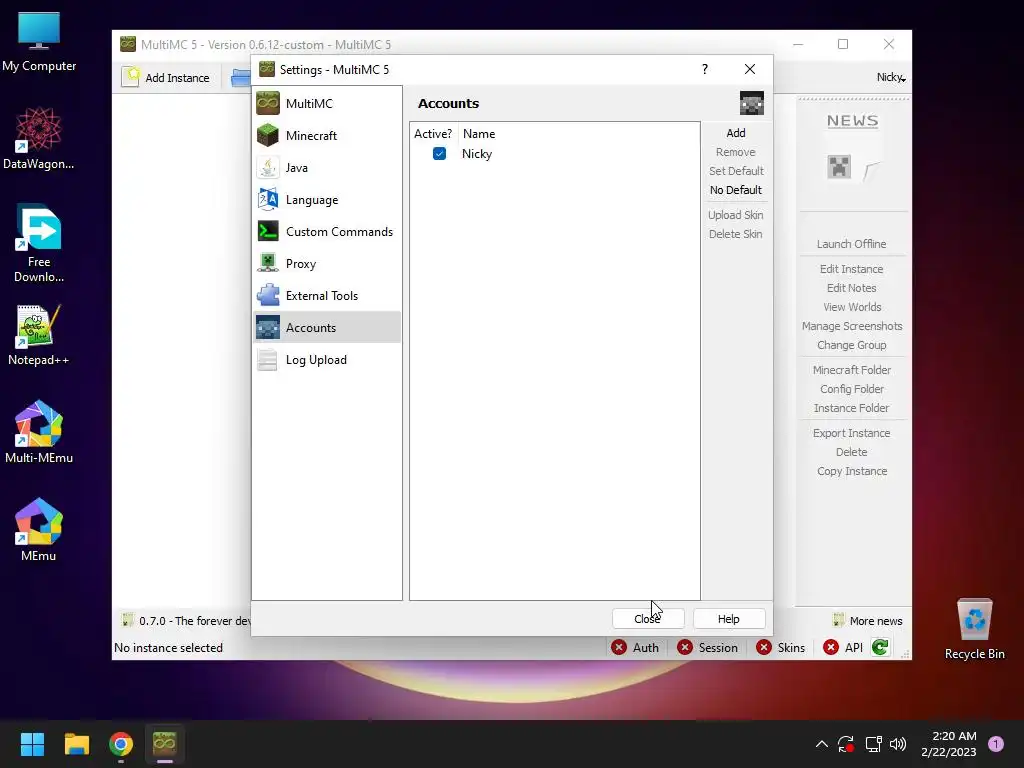Open the Windows Start menu
1024x768 pixels.
tap(32, 744)
